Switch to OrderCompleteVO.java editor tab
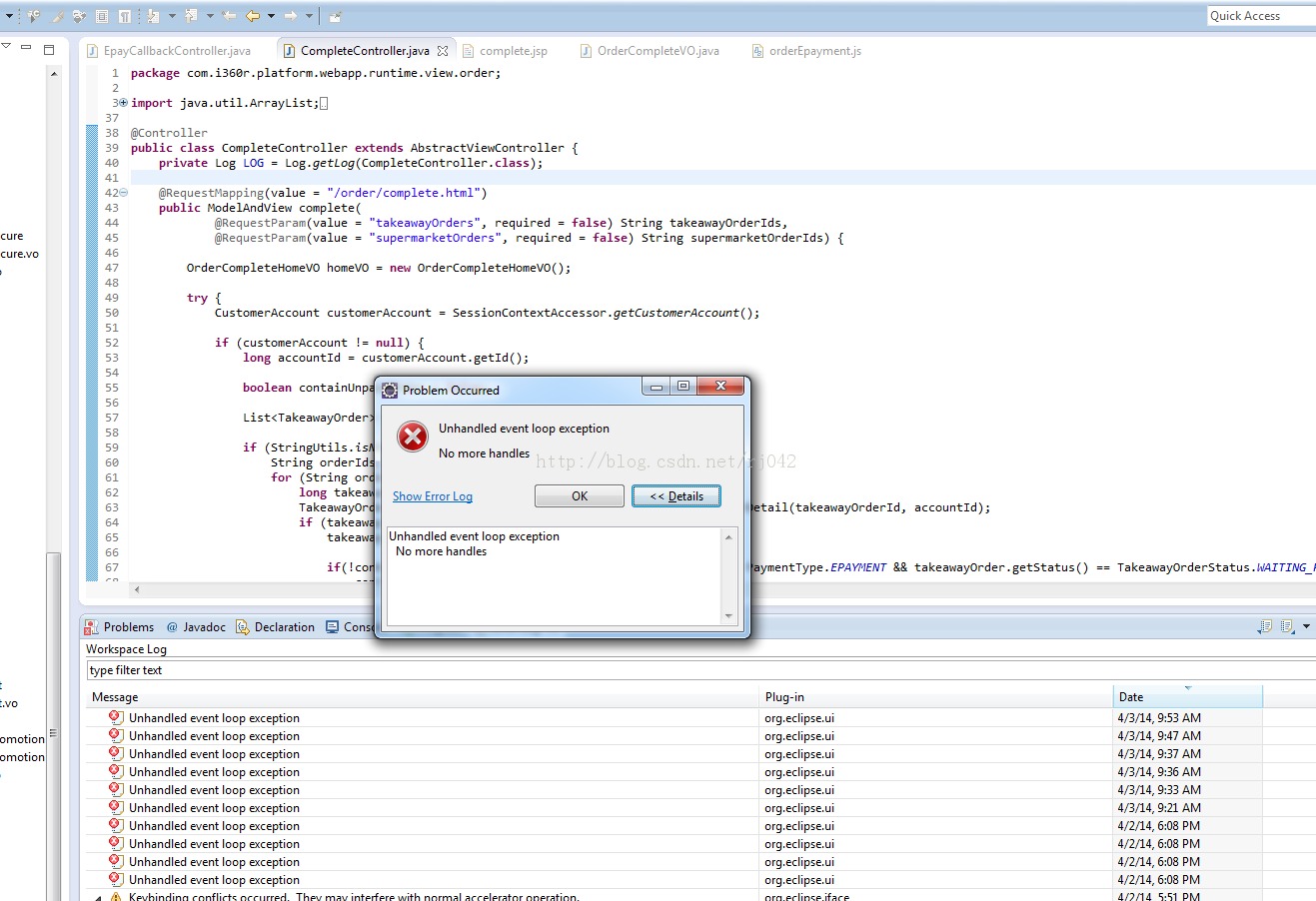 pyautogui.click(x=650, y=51)
